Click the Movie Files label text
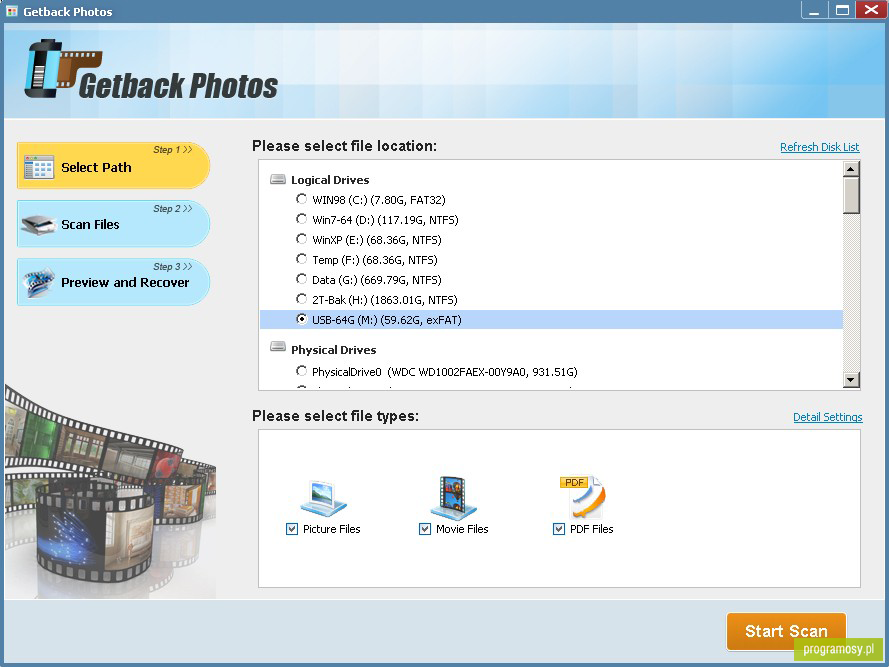The width and height of the screenshot is (889, 667). click(462, 529)
